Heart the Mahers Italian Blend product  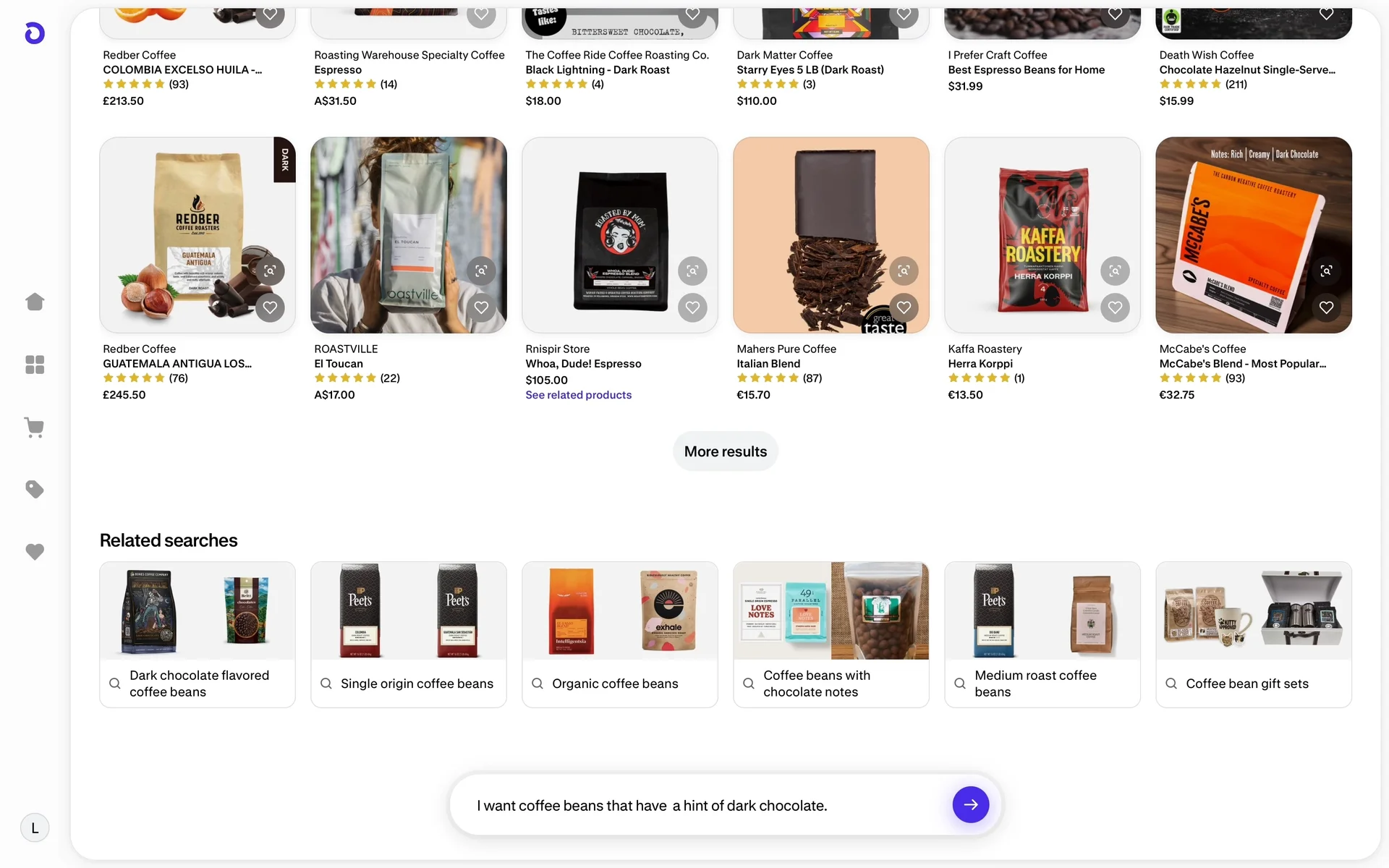point(904,307)
